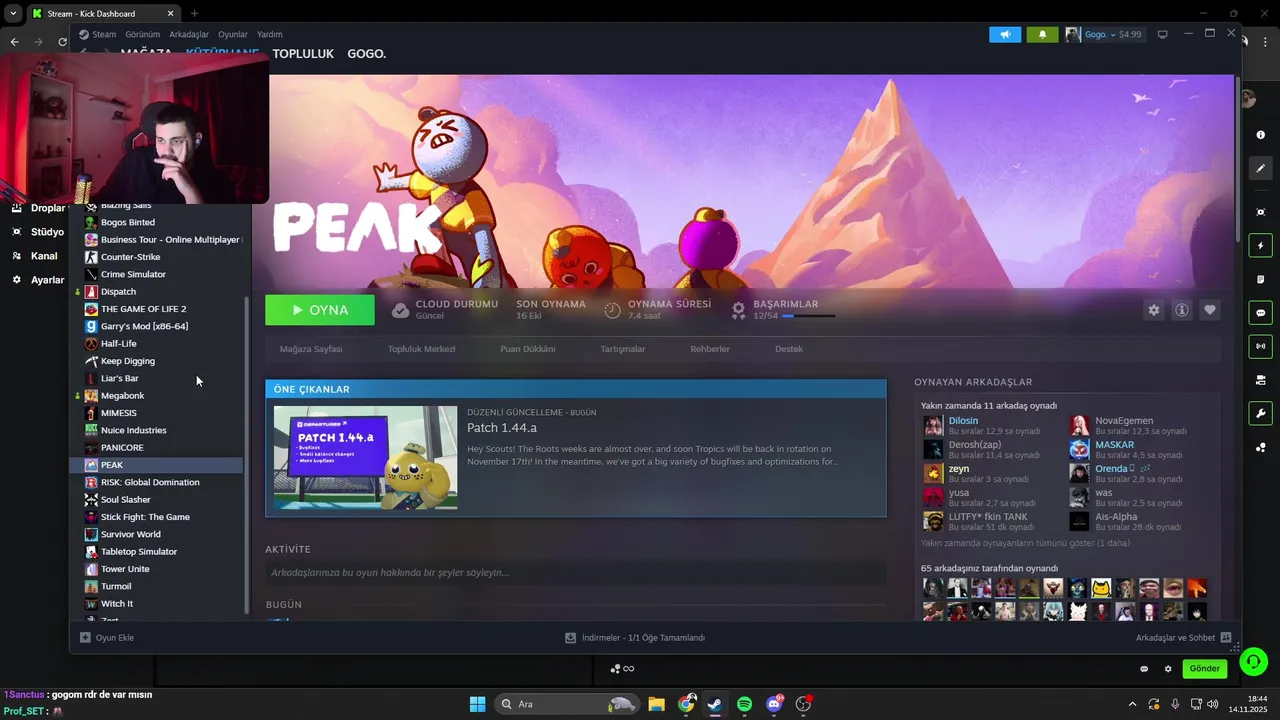The width and height of the screenshot is (1280, 720).
Task: Select Bogos Binted in library list
Action: (127, 222)
